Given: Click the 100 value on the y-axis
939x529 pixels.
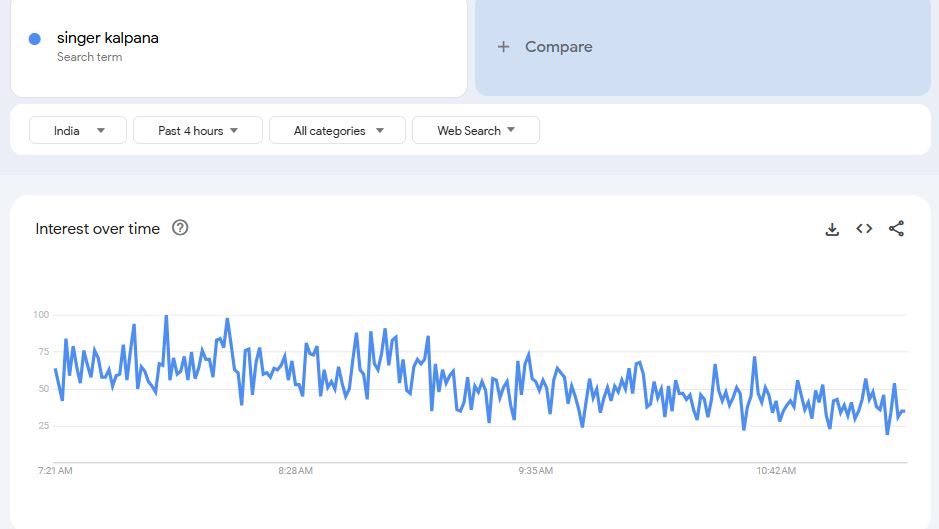Looking at the screenshot, I should (x=41, y=315).
